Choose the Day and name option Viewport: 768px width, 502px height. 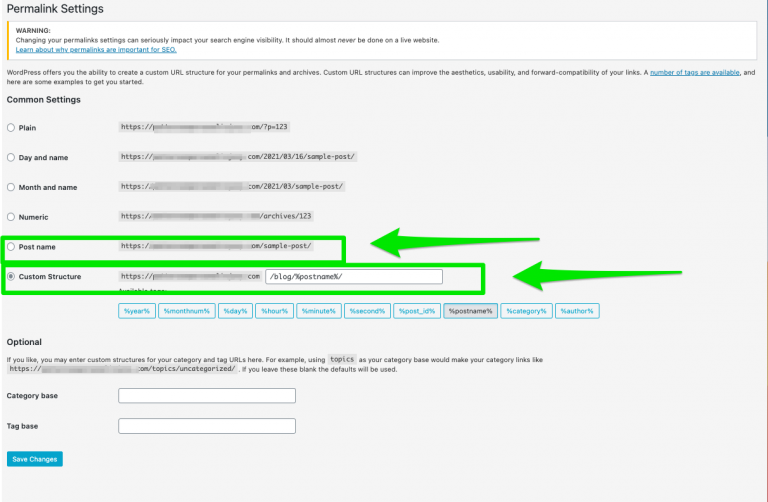coord(11,158)
